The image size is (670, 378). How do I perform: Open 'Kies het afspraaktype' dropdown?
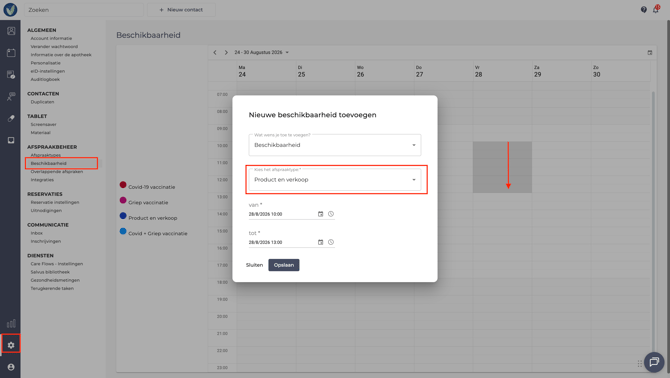pos(335,180)
